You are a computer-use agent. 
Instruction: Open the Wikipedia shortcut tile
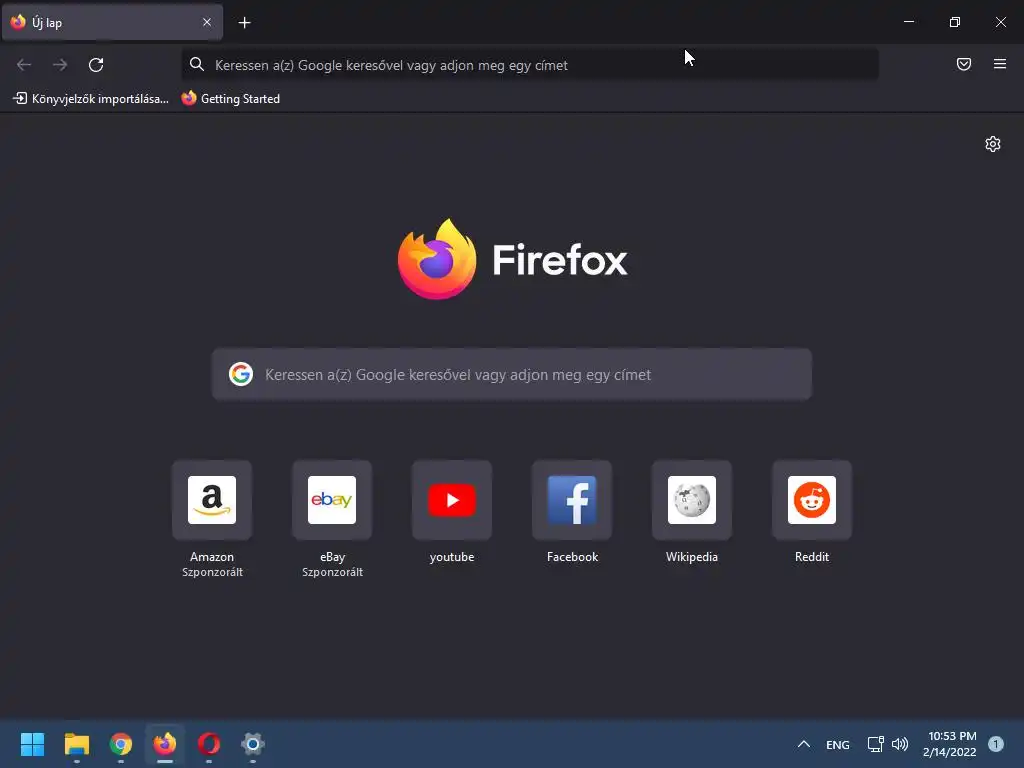692,500
